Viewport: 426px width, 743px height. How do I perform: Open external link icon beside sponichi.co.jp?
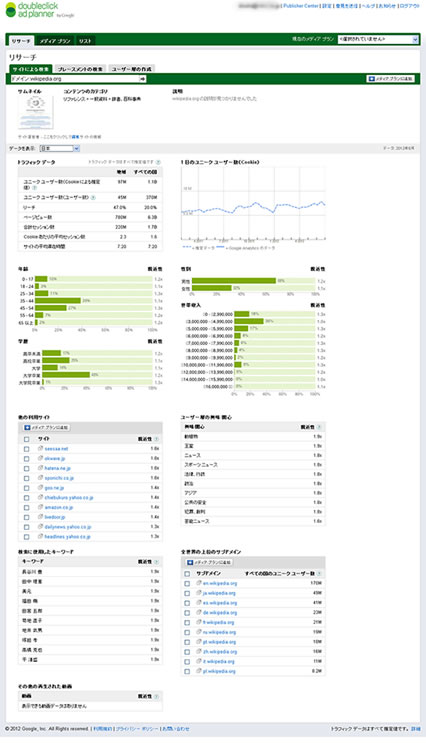tap(41, 478)
